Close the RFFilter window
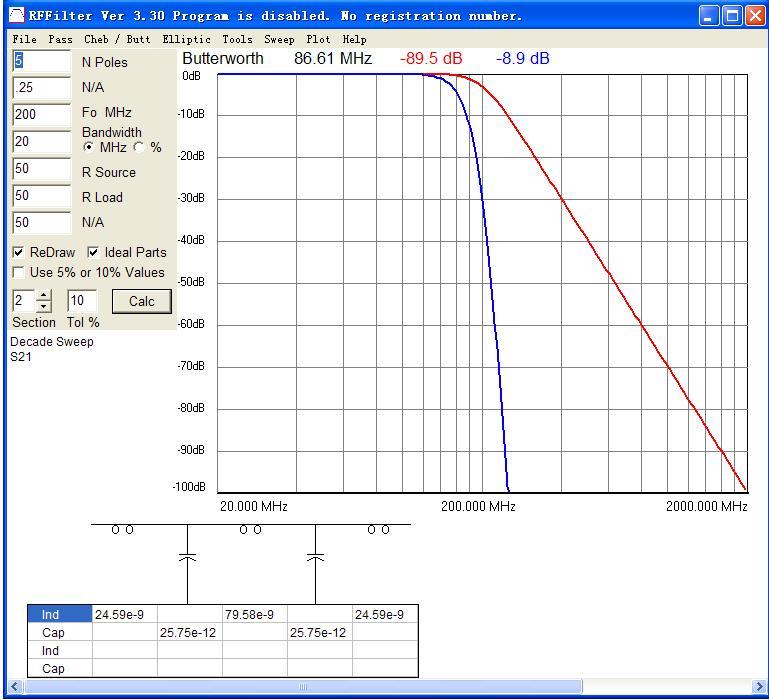 pos(756,16)
